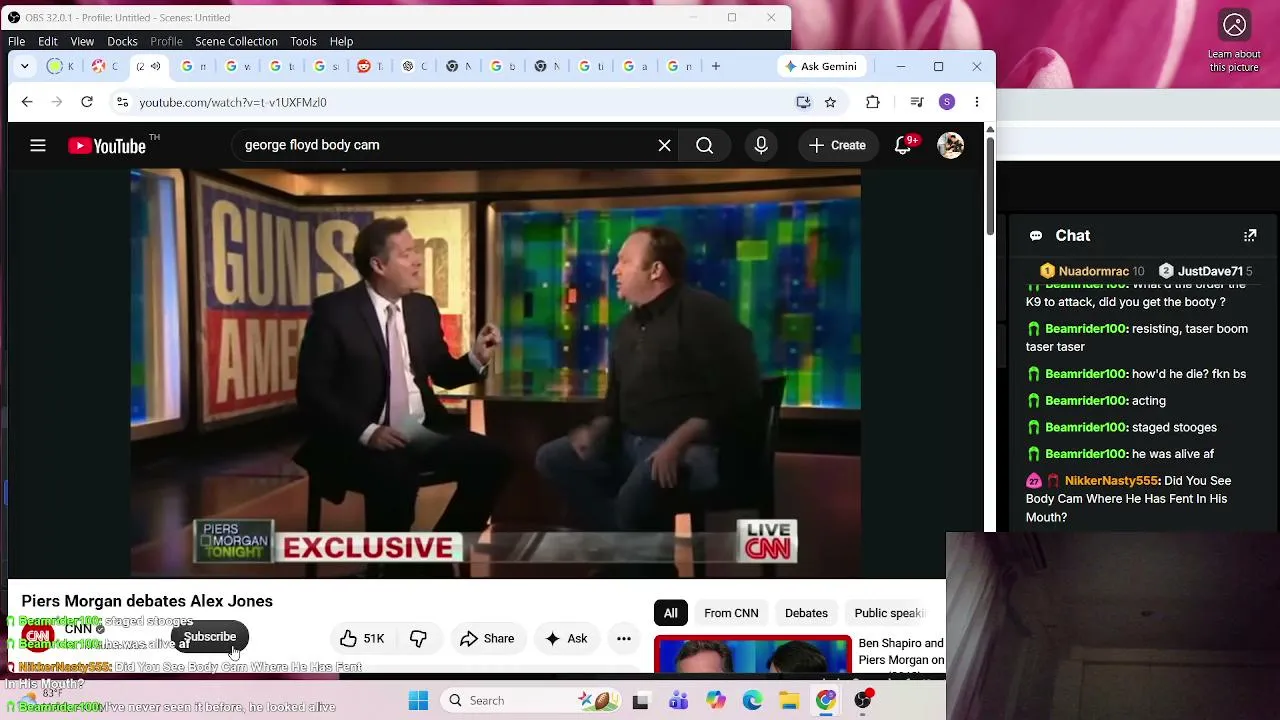Select the All filter chip
This screenshot has width=1280, height=720.
click(x=671, y=613)
